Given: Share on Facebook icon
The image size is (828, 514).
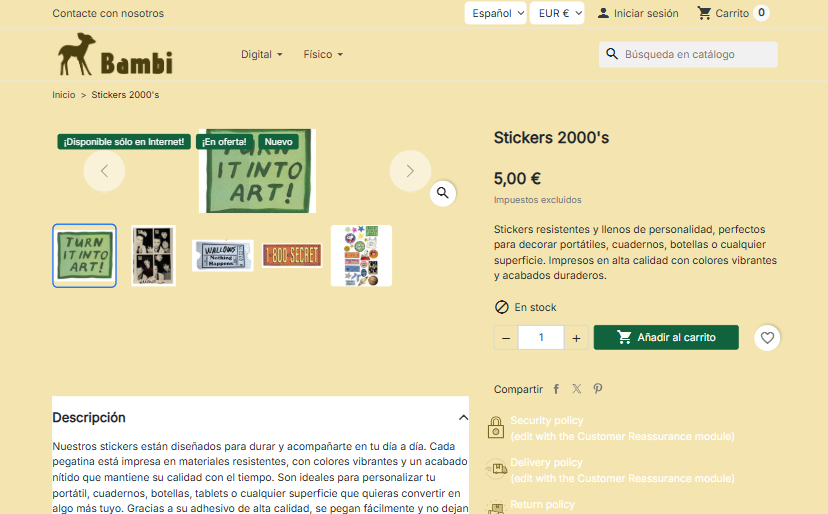Looking at the screenshot, I should 556,389.
